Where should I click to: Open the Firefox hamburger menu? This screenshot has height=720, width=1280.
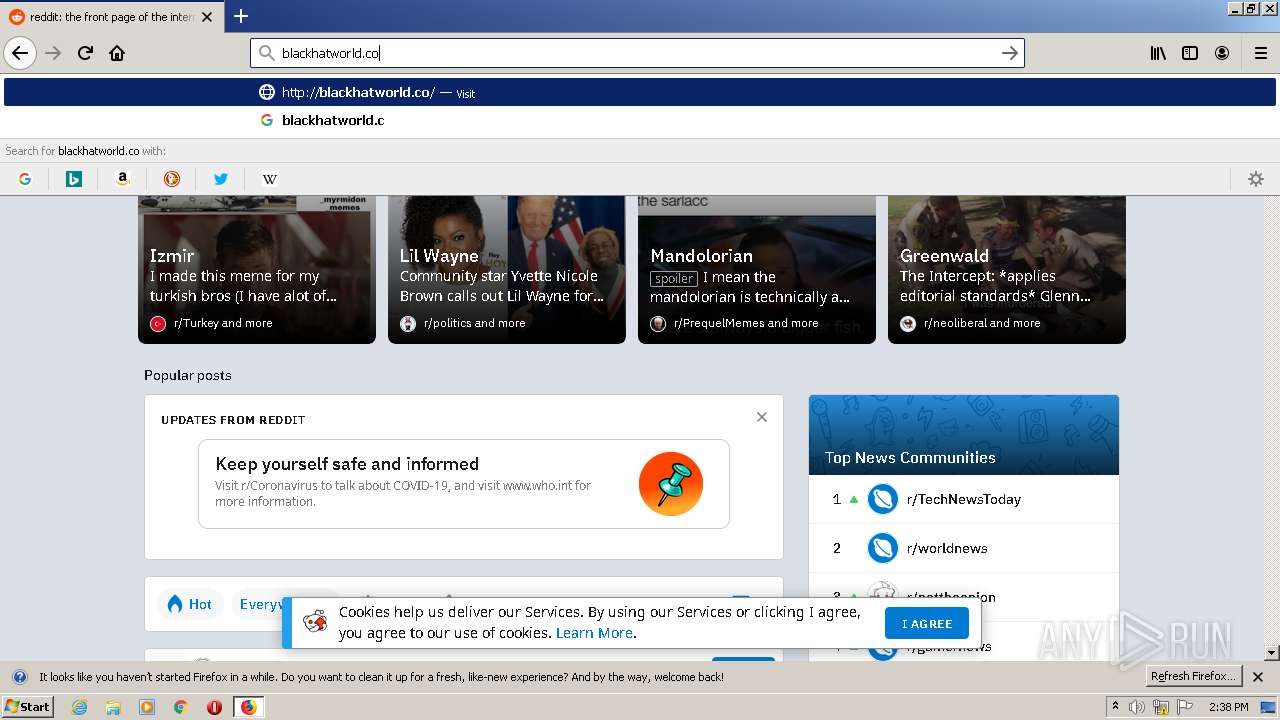pos(1261,53)
